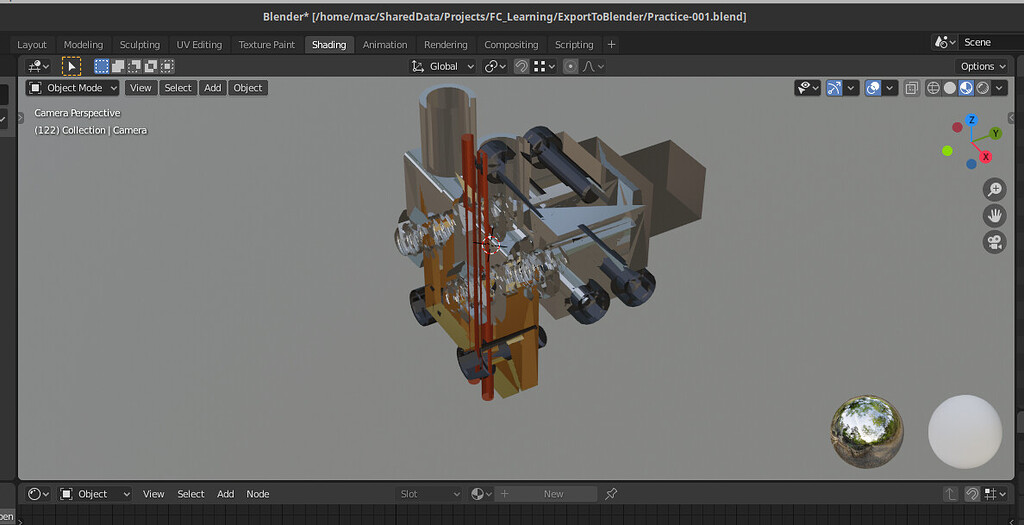Toggle proportional editing in viewport header
The image size is (1024, 525).
pyautogui.click(x=570, y=66)
